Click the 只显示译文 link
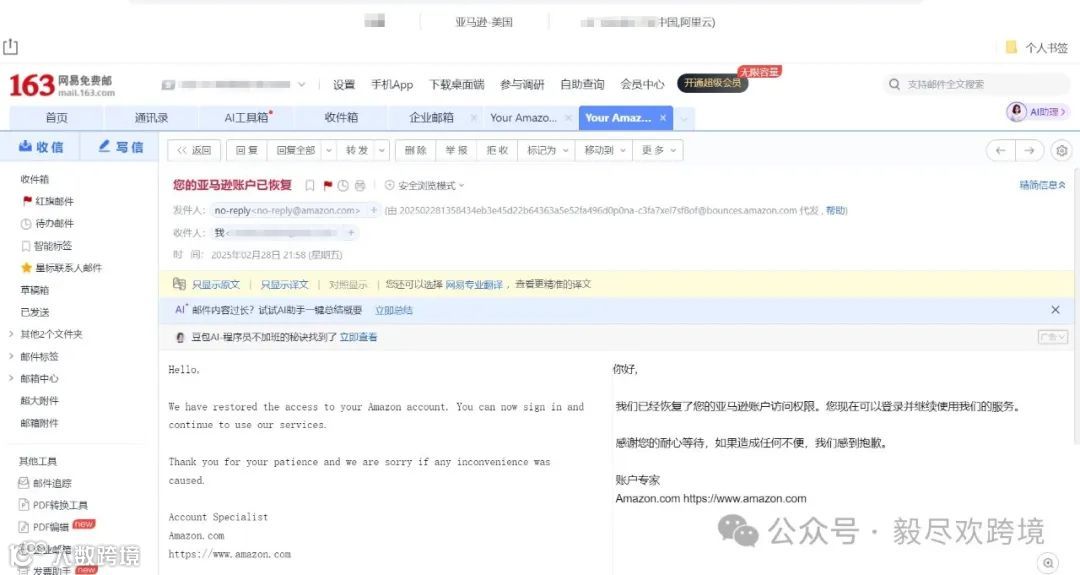Image resolution: width=1080 pixels, height=575 pixels. [284, 284]
